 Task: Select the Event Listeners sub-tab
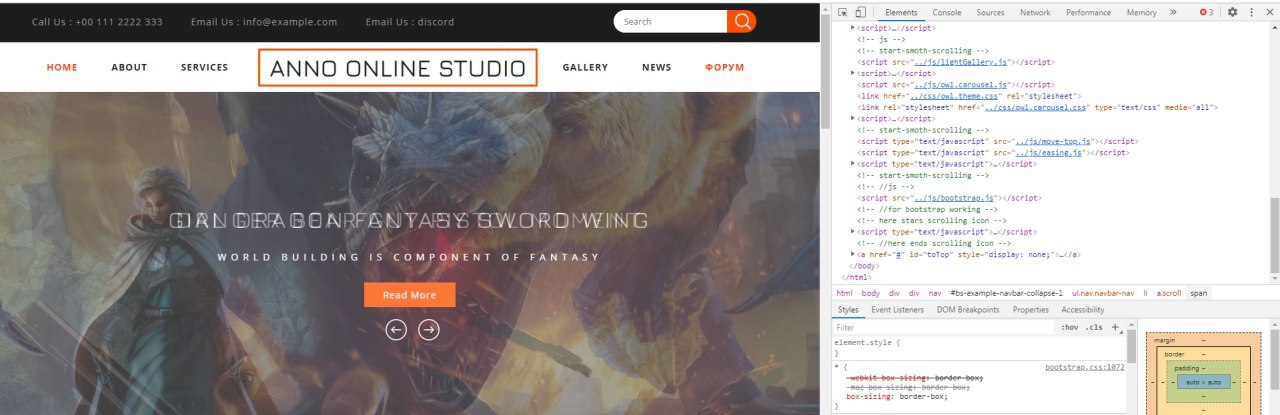pyautogui.click(x=897, y=310)
